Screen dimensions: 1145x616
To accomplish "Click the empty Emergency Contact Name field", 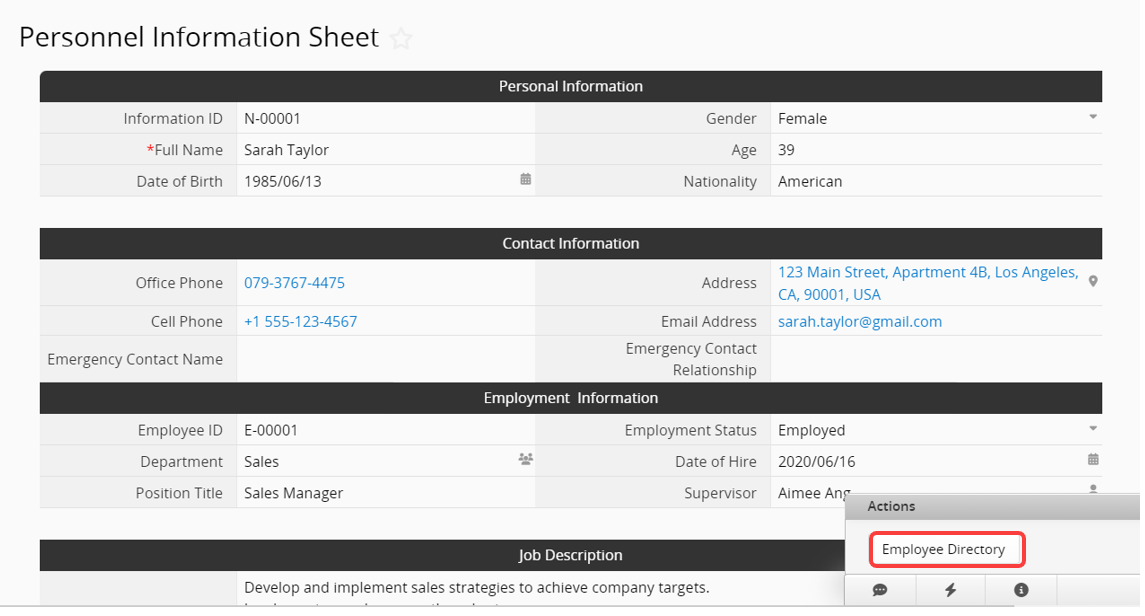I will 385,359.
